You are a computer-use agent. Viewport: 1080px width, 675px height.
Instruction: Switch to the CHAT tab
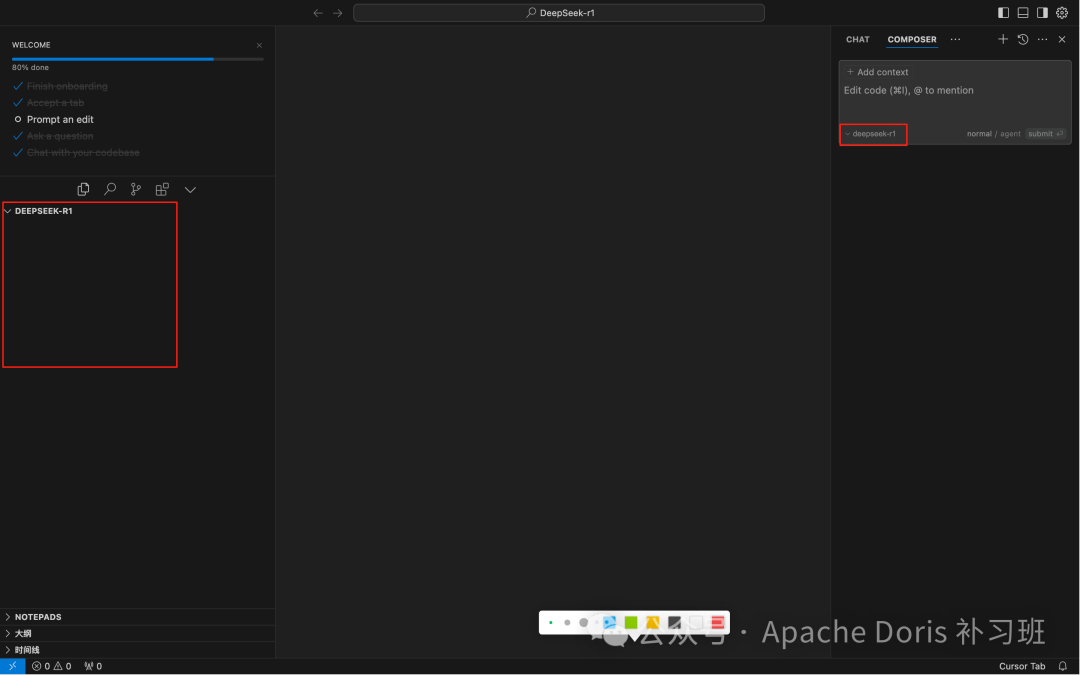858,39
